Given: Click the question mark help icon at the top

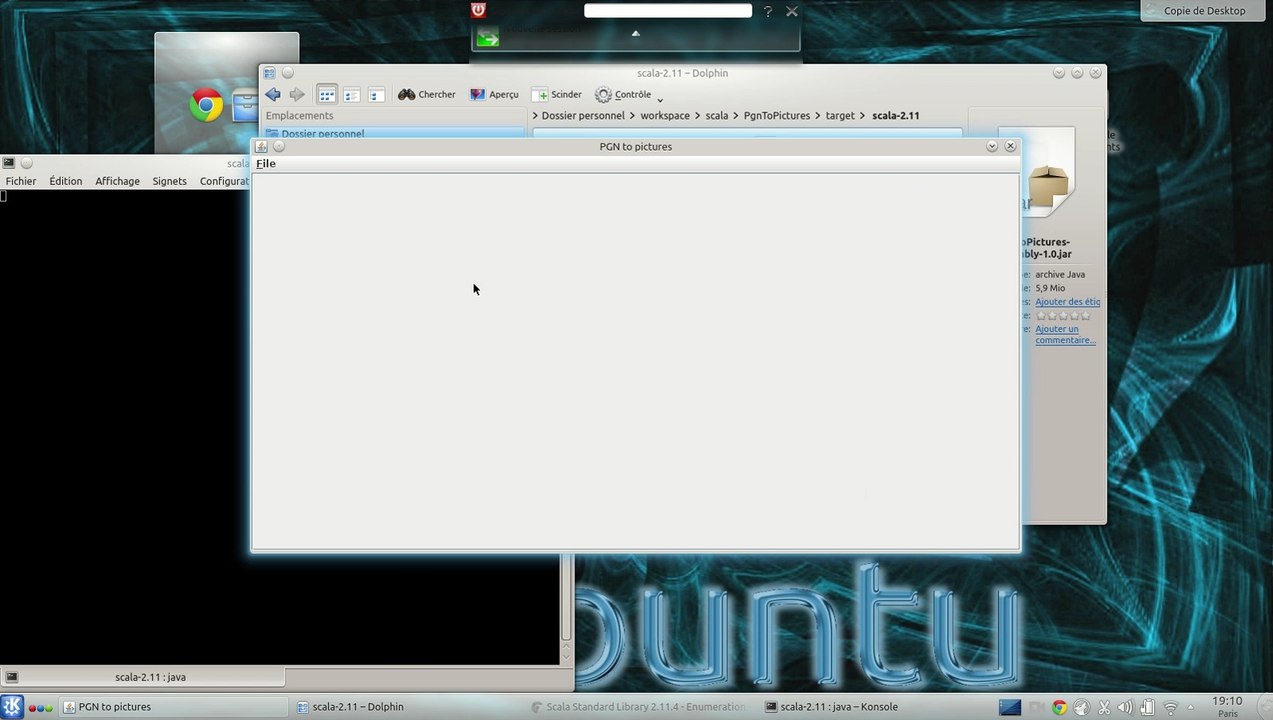Looking at the screenshot, I should coord(768,12).
